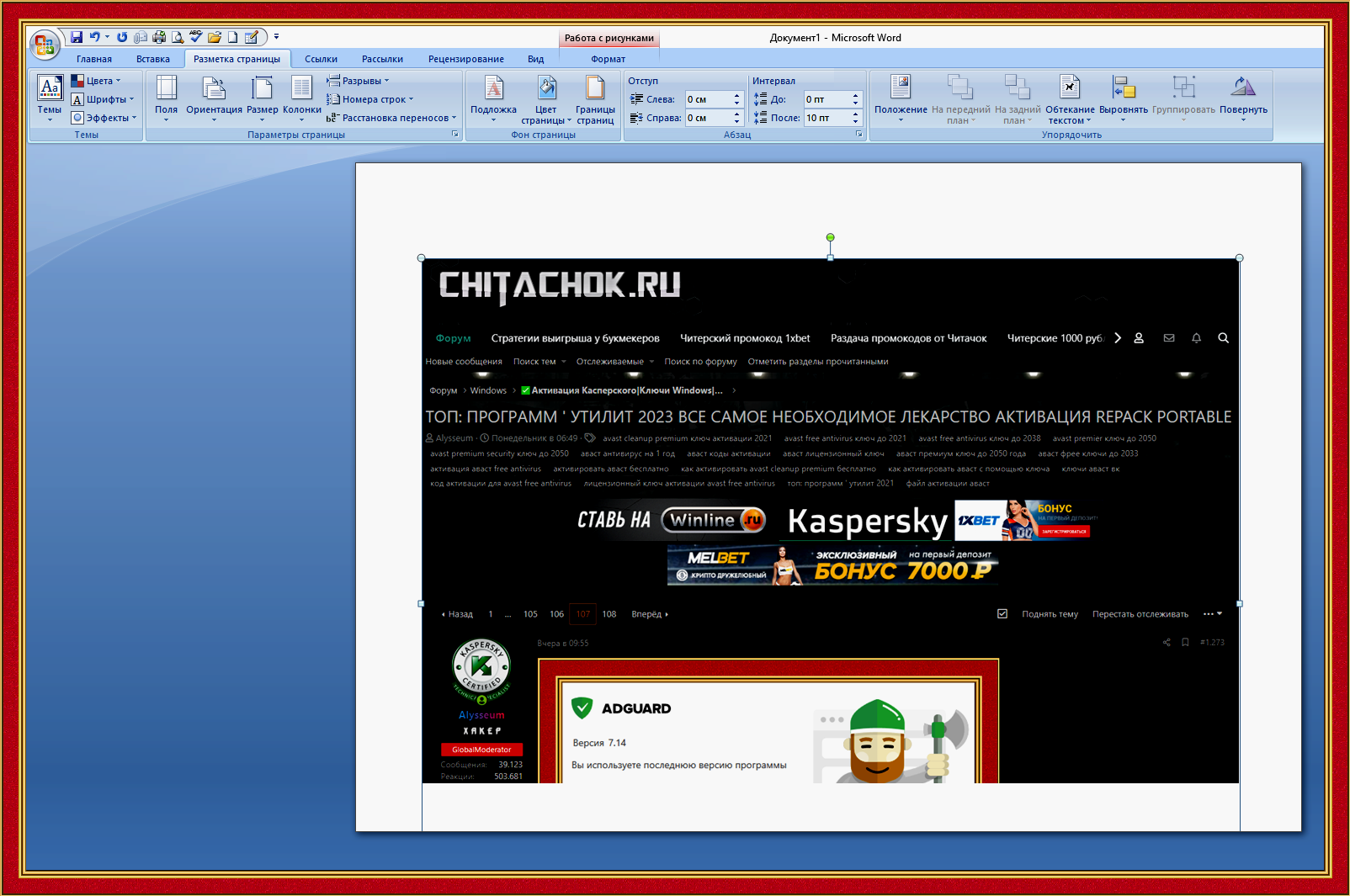
Task: Open the round Office button menu
Action: 44,45
